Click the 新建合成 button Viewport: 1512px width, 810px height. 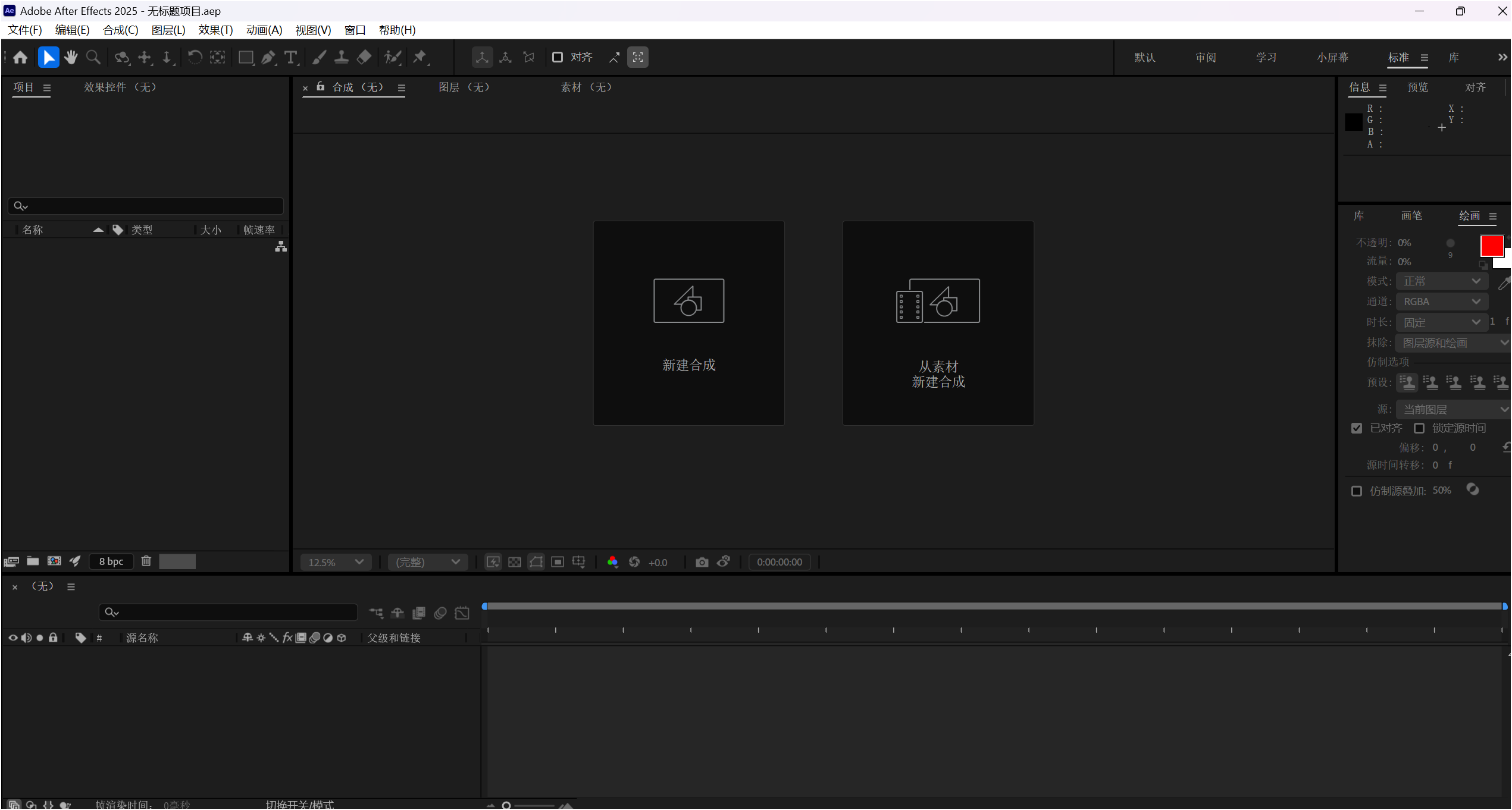pos(688,323)
